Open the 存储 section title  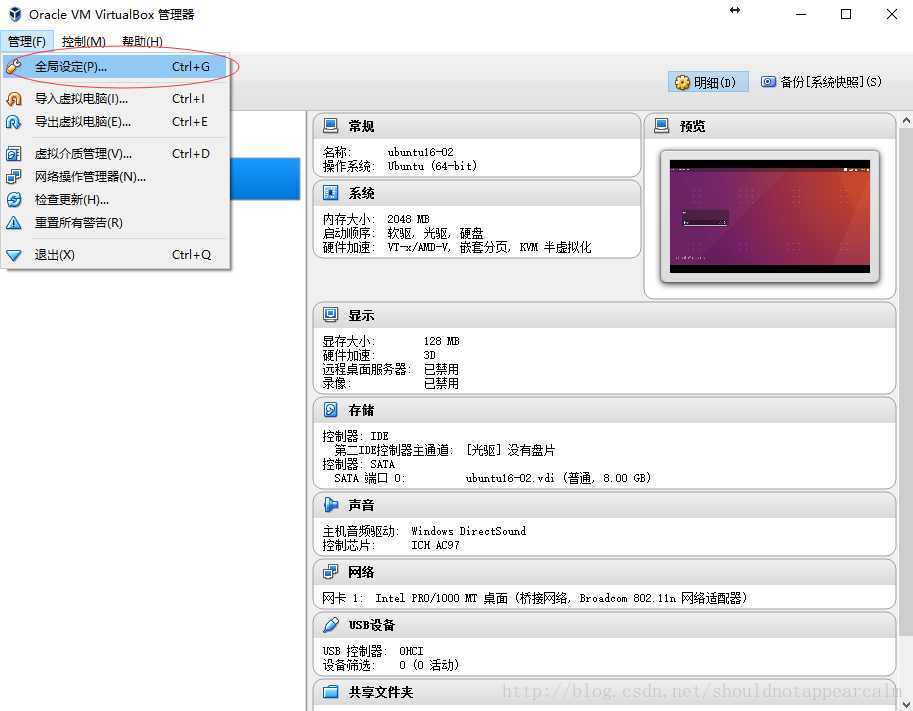(x=361, y=411)
